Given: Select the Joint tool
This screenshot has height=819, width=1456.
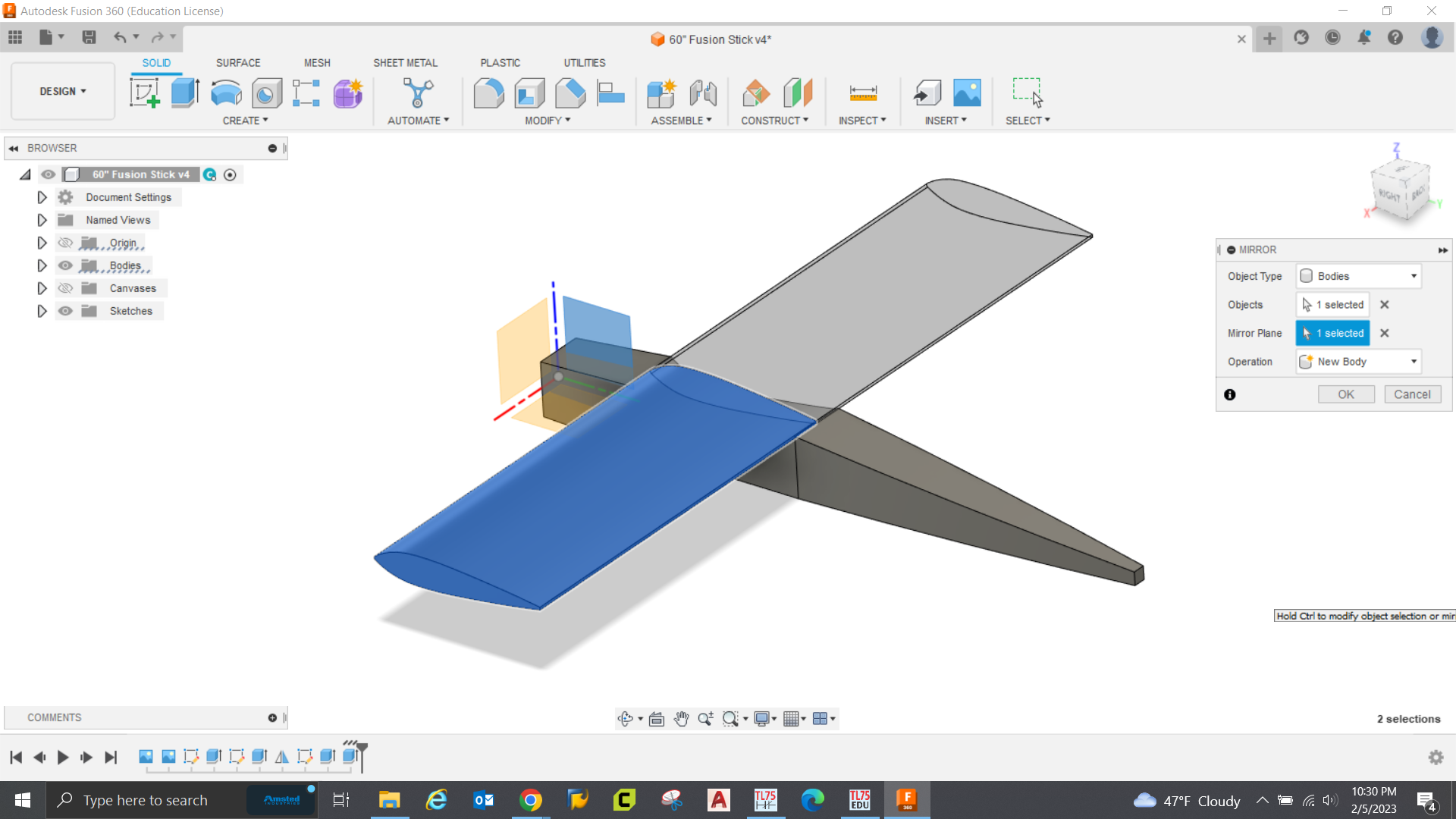Looking at the screenshot, I should pyautogui.click(x=704, y=92).
